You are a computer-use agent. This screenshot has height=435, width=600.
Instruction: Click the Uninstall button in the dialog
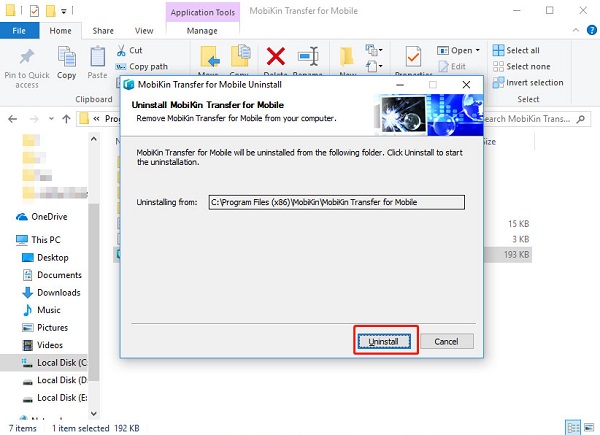384,341
